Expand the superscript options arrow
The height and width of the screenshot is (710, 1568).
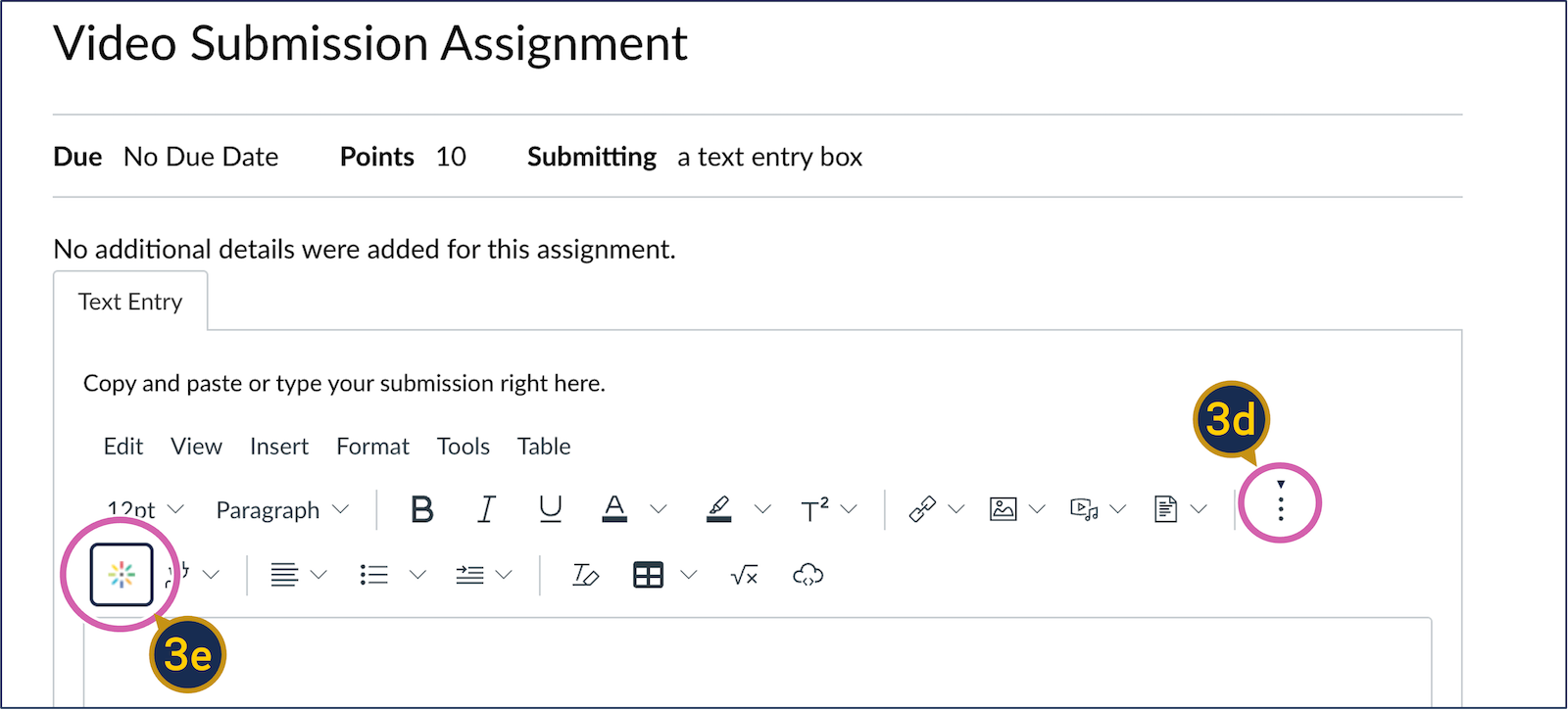(x=849, y=509)
